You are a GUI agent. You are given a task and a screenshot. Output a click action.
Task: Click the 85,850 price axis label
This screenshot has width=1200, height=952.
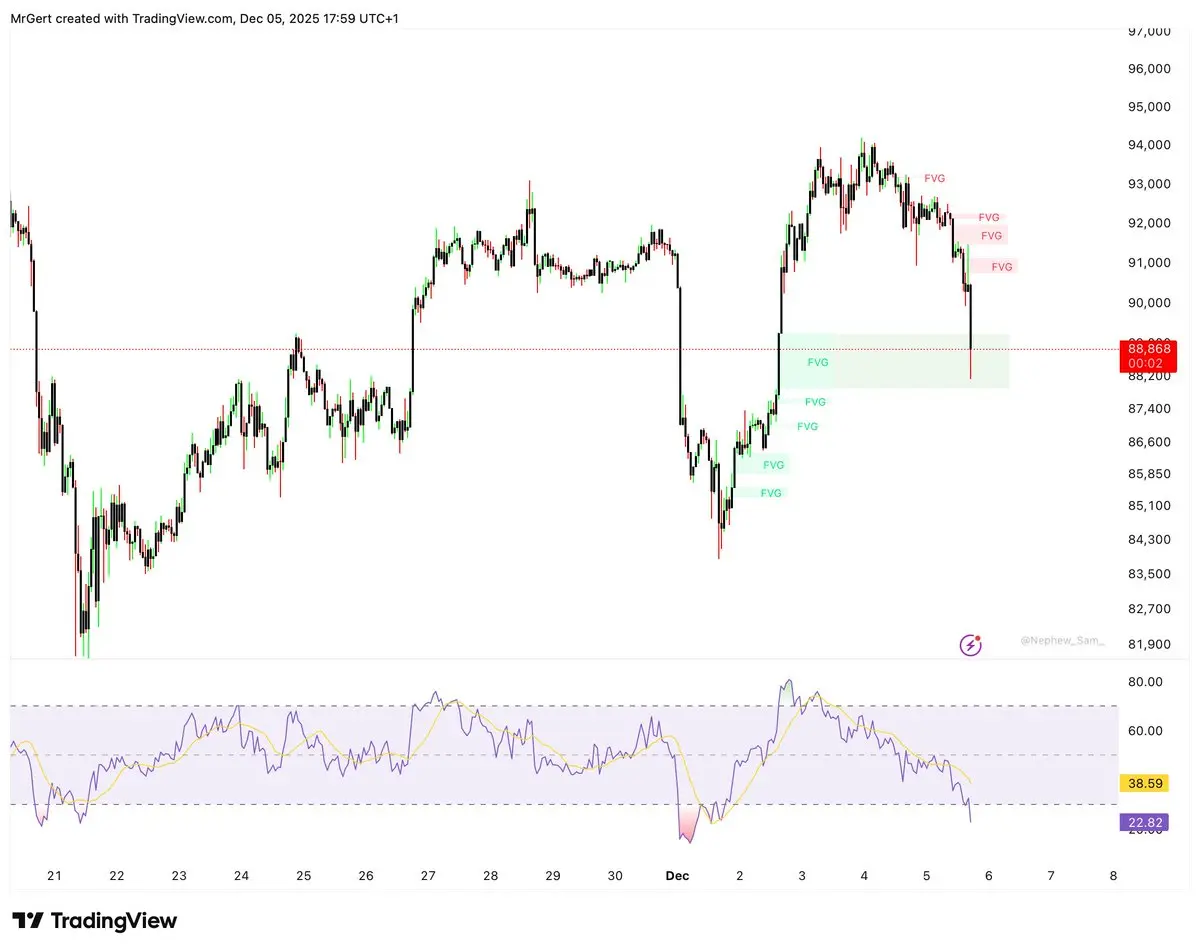click(x=1149, y=474)
